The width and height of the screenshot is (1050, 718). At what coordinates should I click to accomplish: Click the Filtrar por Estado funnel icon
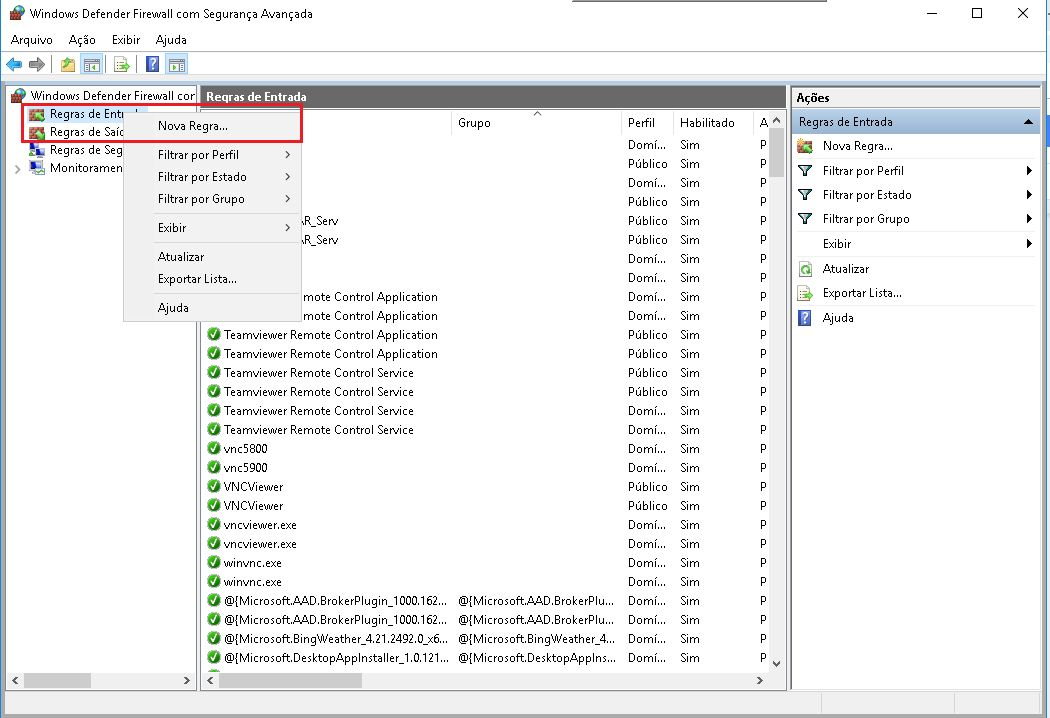pos(806,195)
